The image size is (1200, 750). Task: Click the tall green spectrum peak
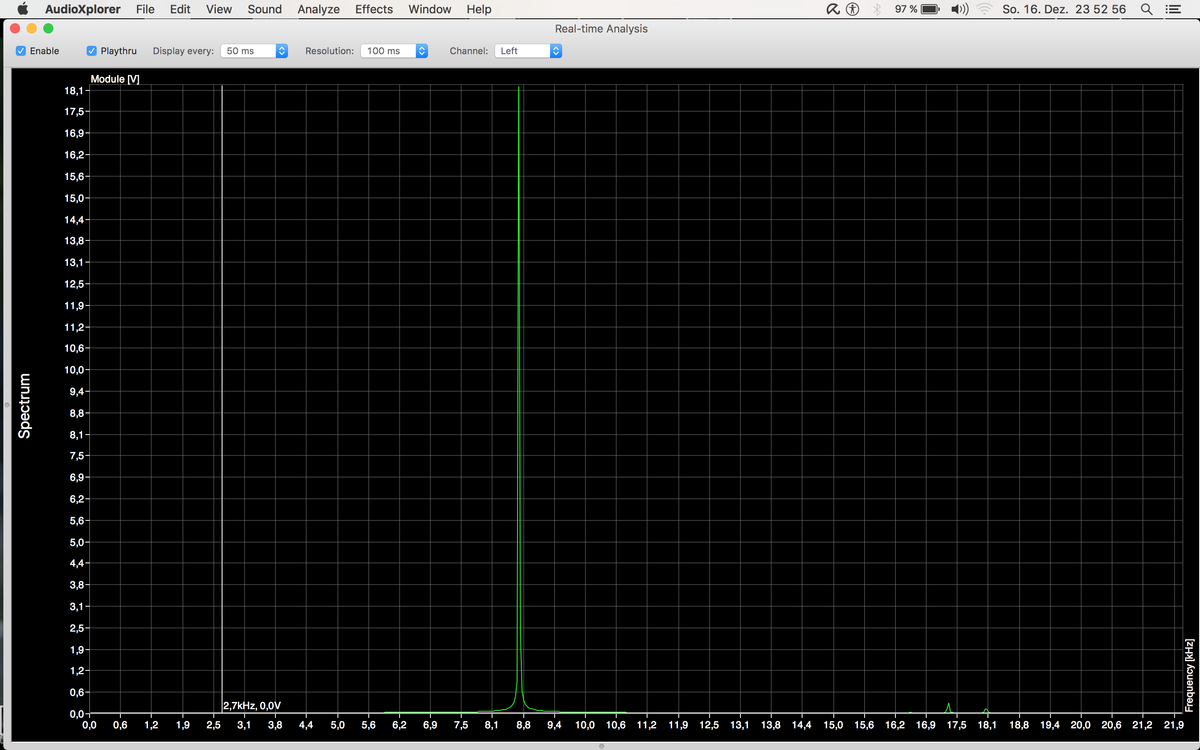(x=519, y=400)
